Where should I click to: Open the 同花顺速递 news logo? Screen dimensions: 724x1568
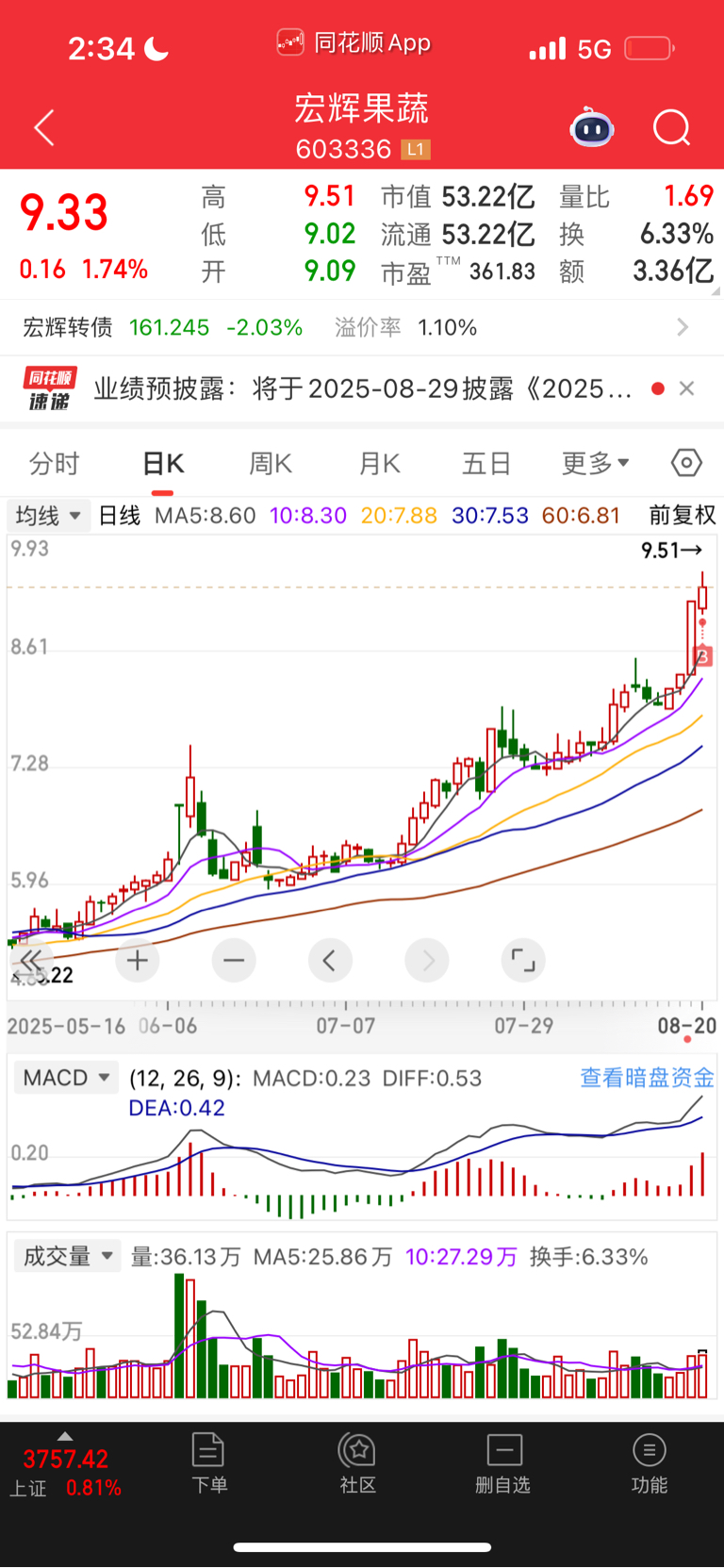pos(50,388)
